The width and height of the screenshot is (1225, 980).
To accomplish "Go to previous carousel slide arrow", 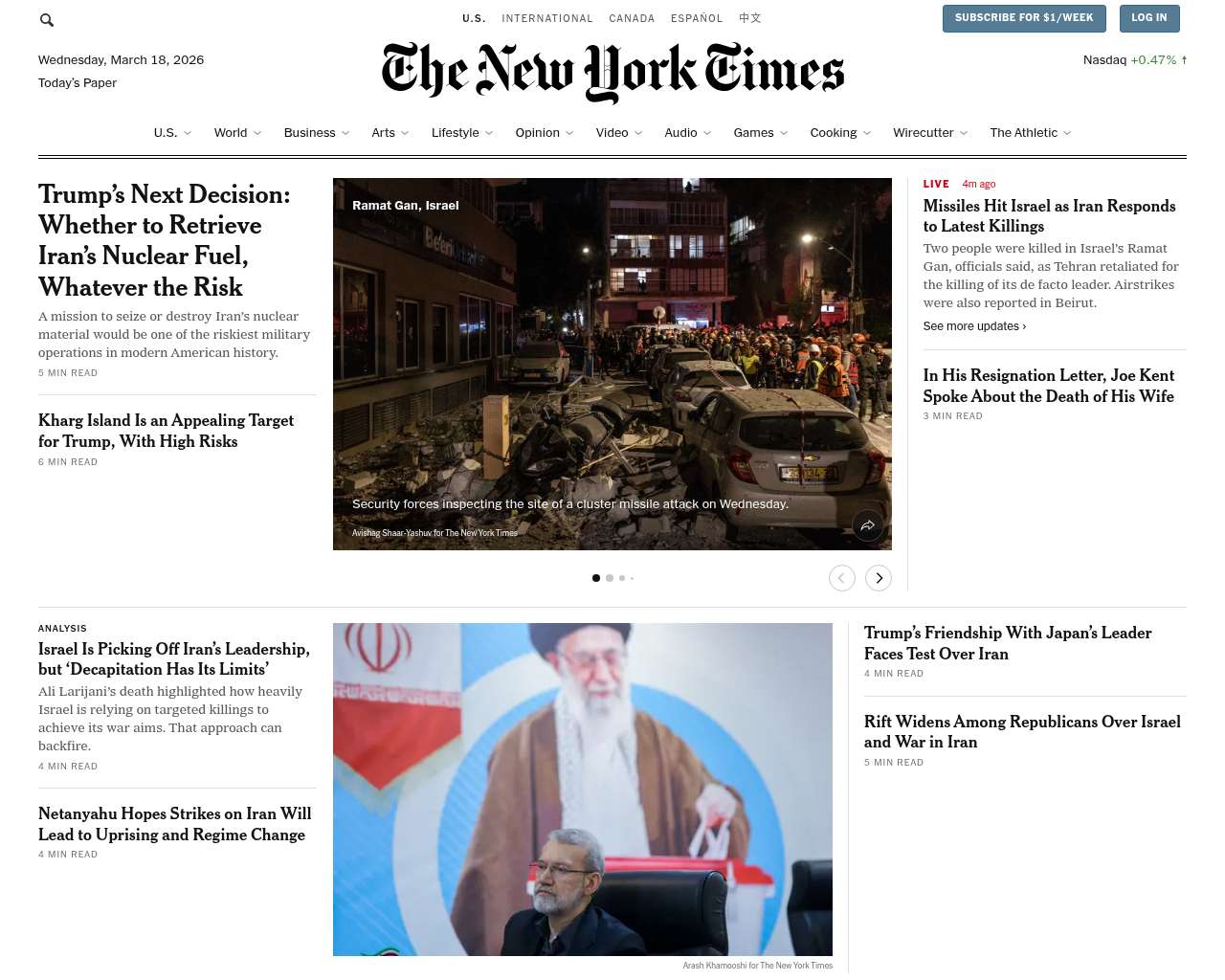I will (x=842, y=578).
